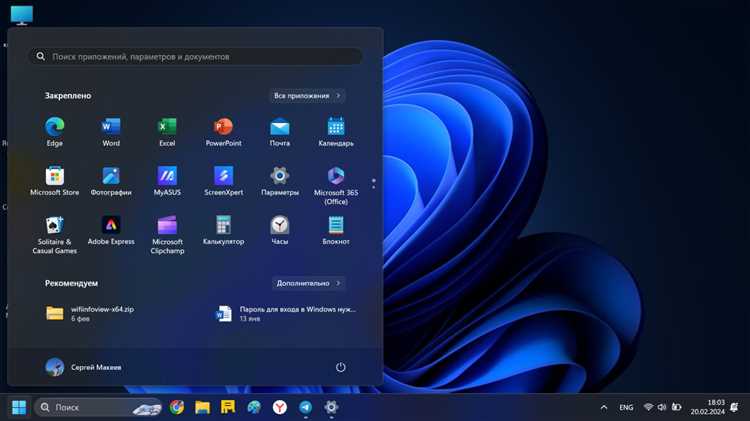Open the Wi-Fi network tray icon
The height and width of the screenshot is (421, 750).
648,407
